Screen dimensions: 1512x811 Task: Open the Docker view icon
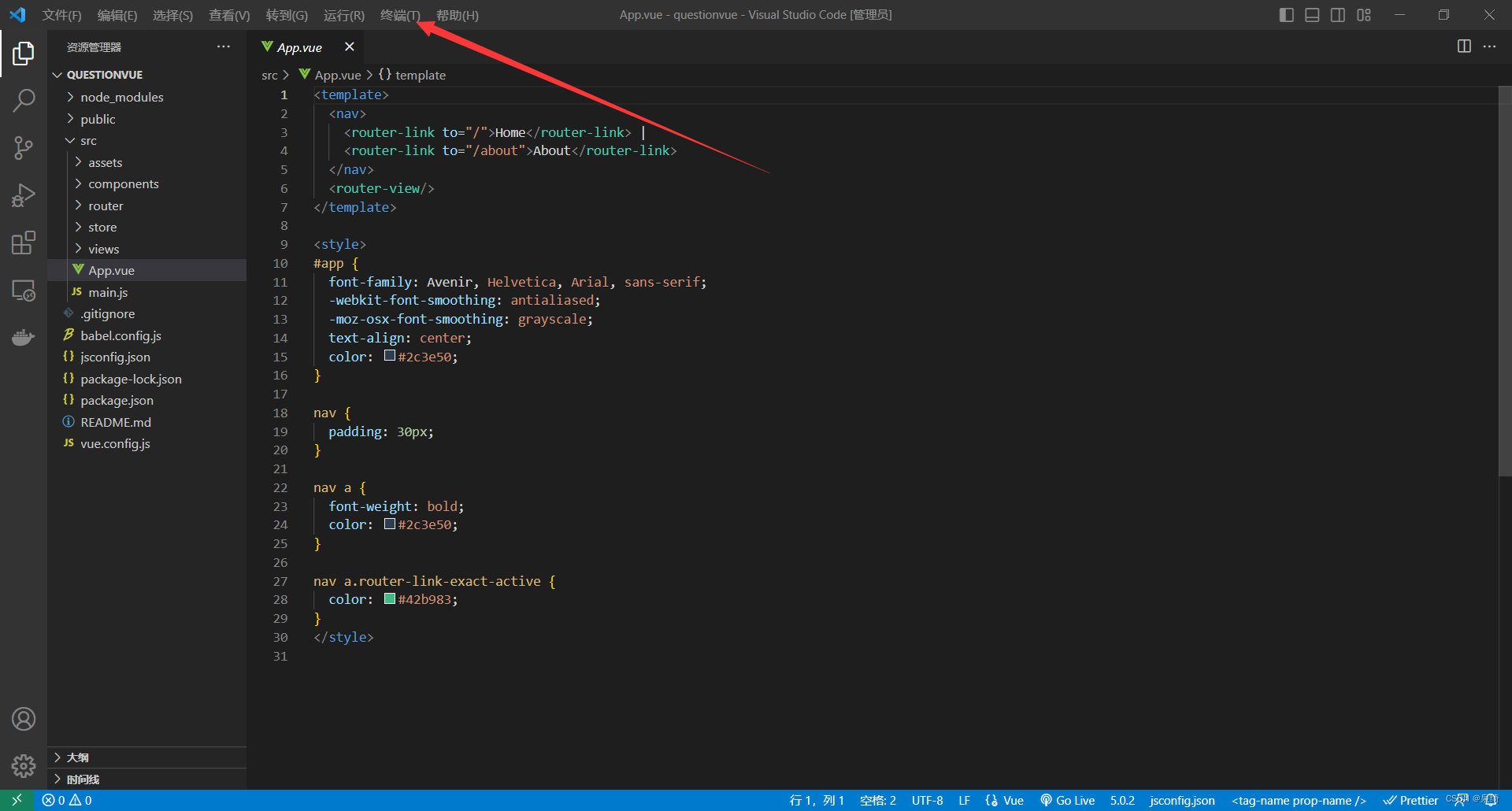[x=24, y=337]
